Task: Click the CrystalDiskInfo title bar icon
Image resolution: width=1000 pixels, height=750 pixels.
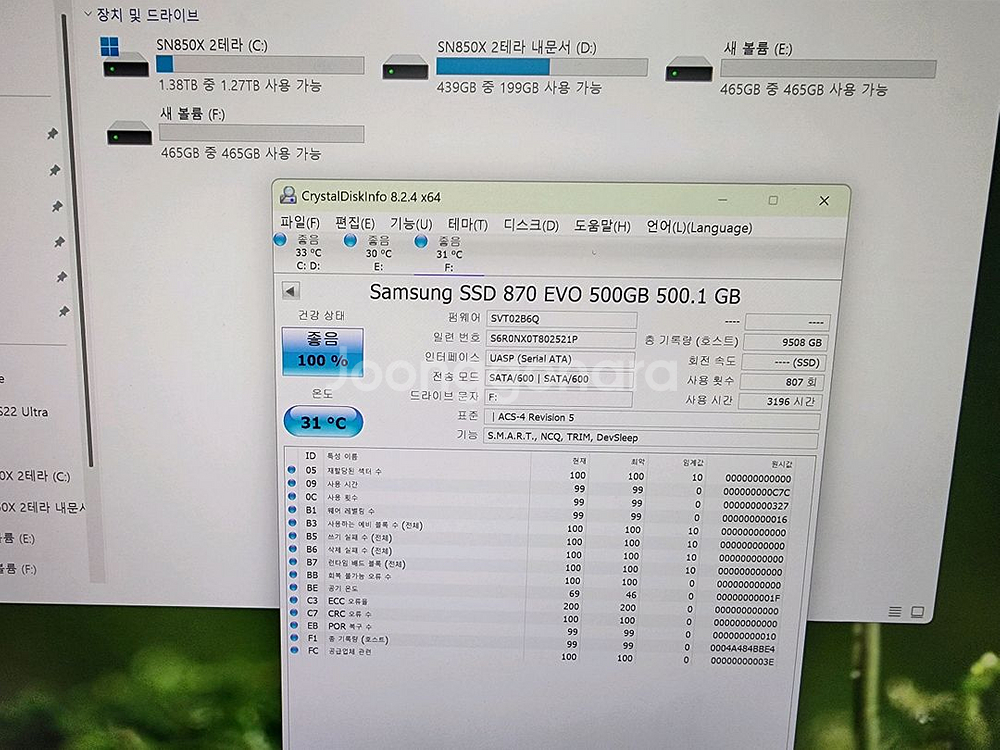Action: (290, 197)
